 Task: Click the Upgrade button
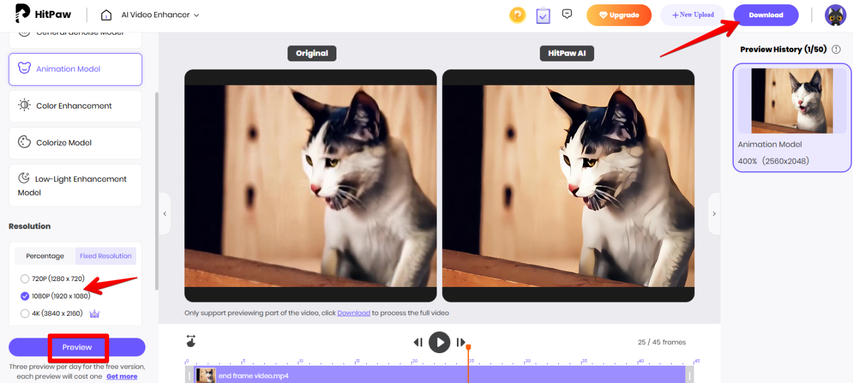pos(619,15)
